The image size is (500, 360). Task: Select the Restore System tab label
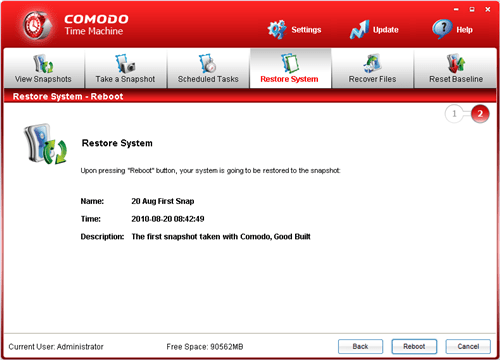[x=289, y=79]
